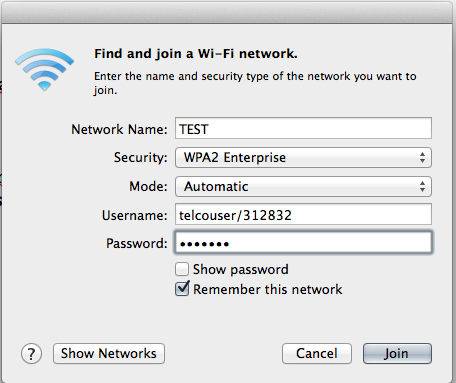Click the "Network Name:" field label
The width and height of the screenshot is (456, 383).
click(x=119, y=129)
